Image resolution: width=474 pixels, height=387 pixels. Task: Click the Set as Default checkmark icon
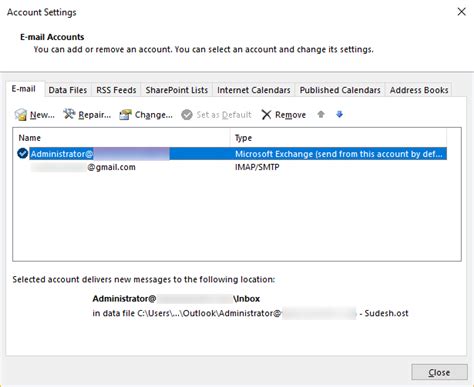tap(187, 115)
